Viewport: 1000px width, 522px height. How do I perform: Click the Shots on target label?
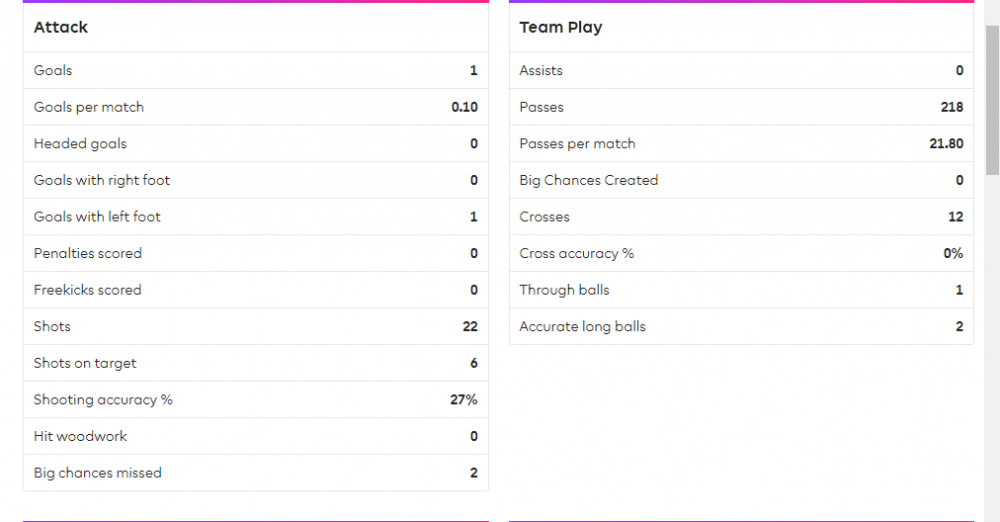(x=85, y=364)
